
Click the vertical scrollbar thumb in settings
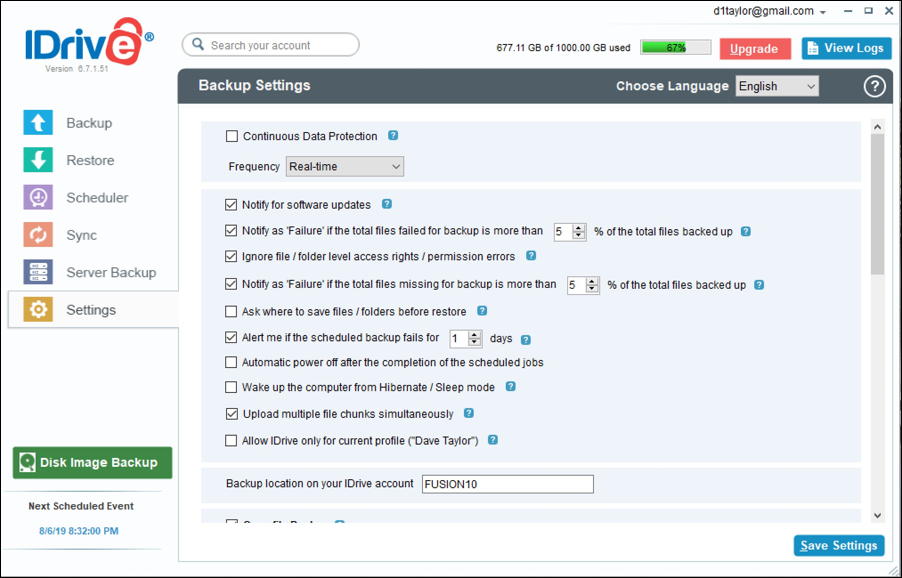(877, 204)
